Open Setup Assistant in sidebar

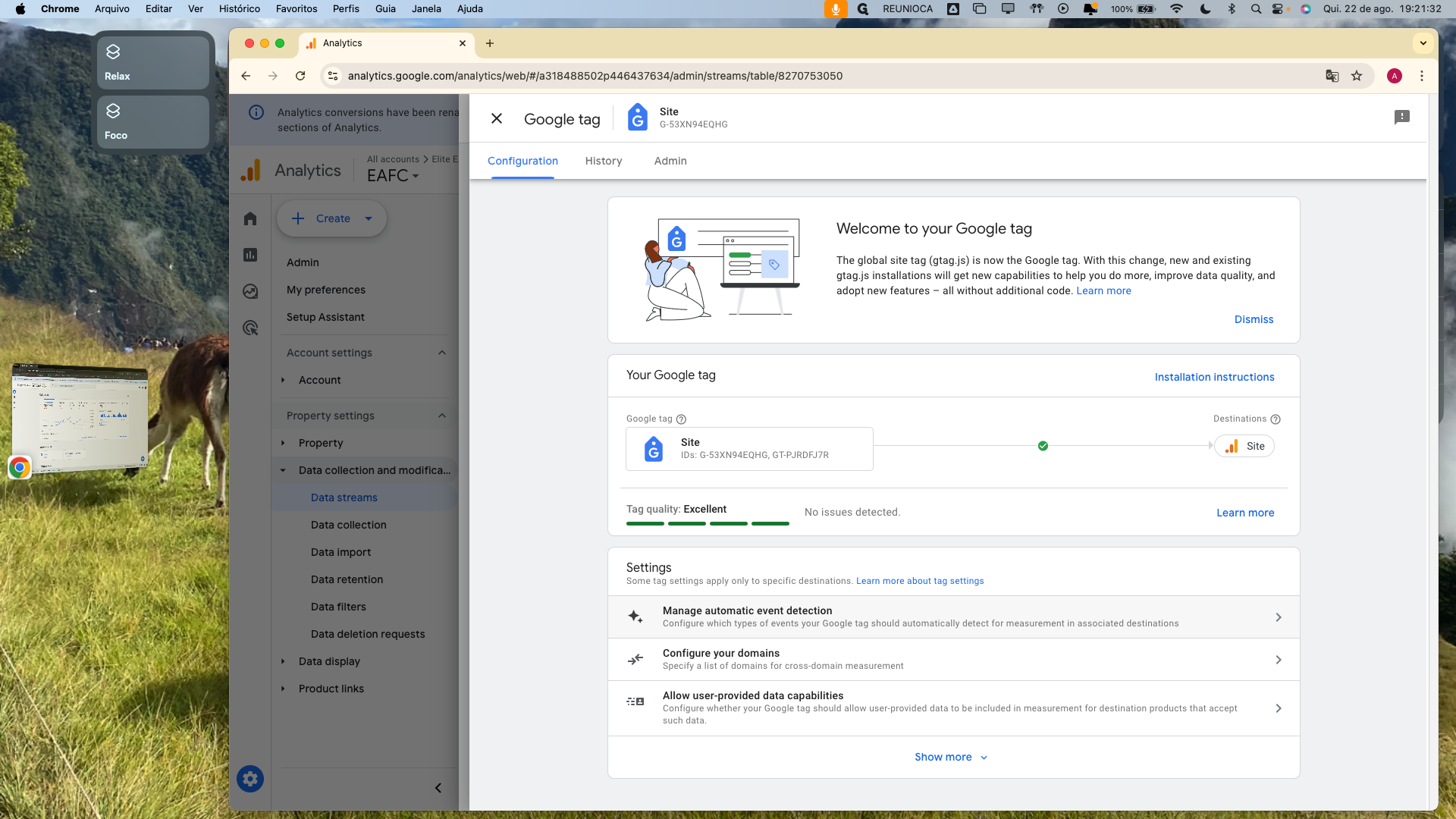325,317
